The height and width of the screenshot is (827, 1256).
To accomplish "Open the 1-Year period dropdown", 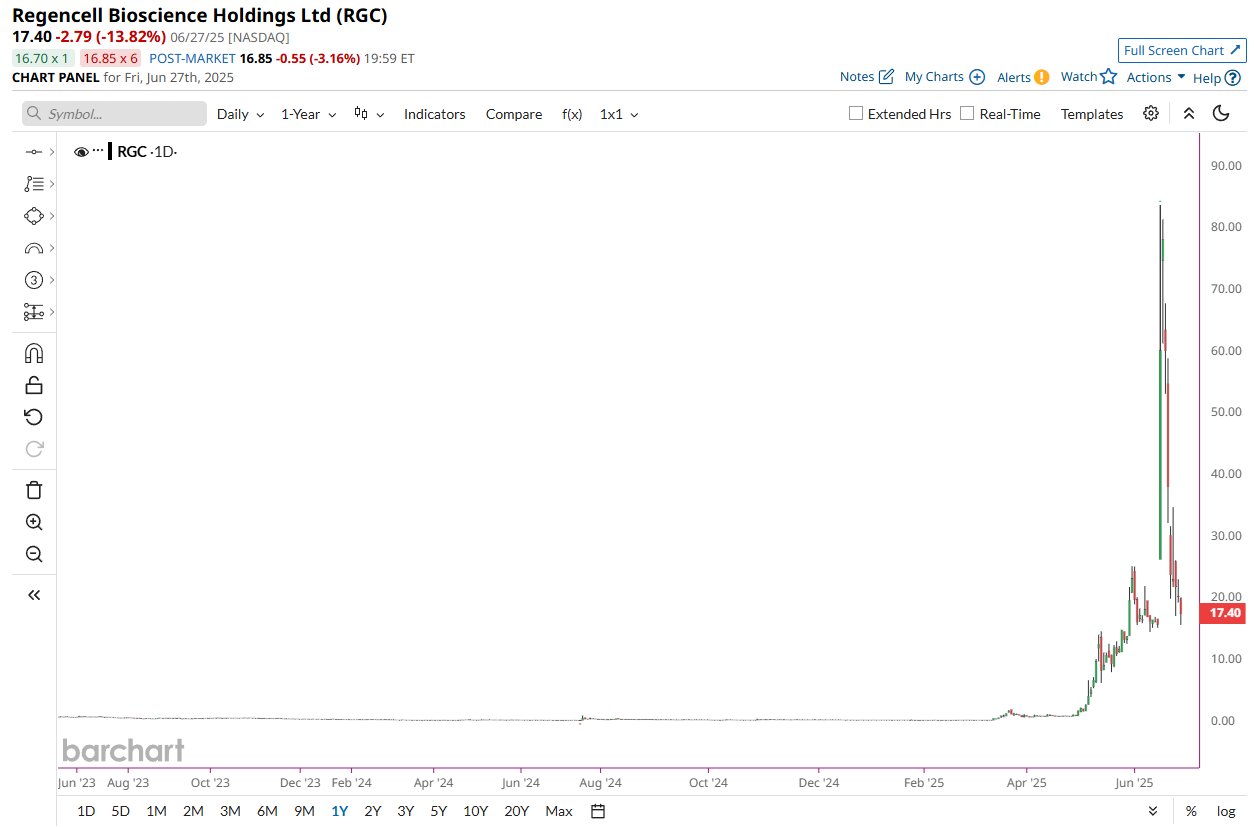I will [x=309, y=114].
